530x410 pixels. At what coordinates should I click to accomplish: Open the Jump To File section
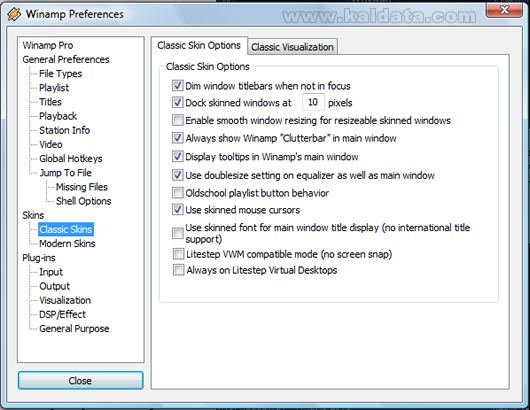coord(66,173)
